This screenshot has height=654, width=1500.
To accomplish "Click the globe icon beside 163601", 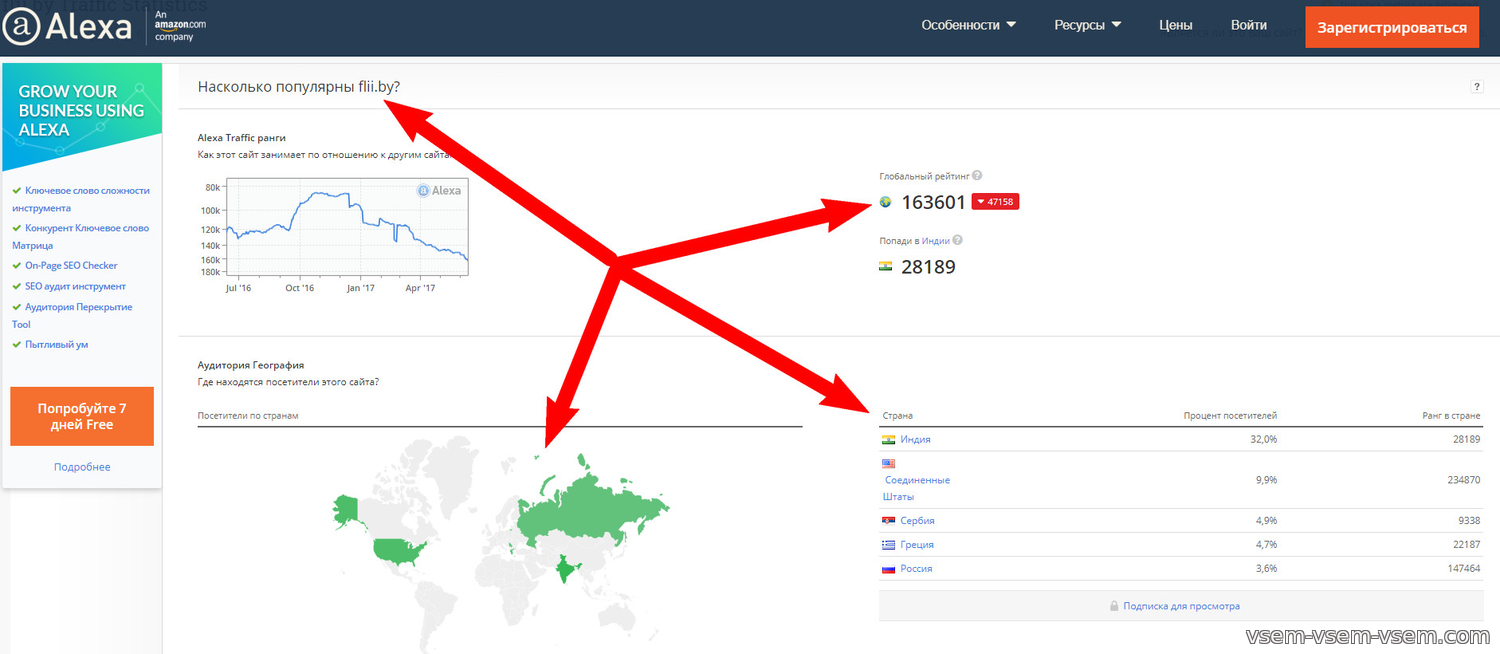I will (885, 202).
